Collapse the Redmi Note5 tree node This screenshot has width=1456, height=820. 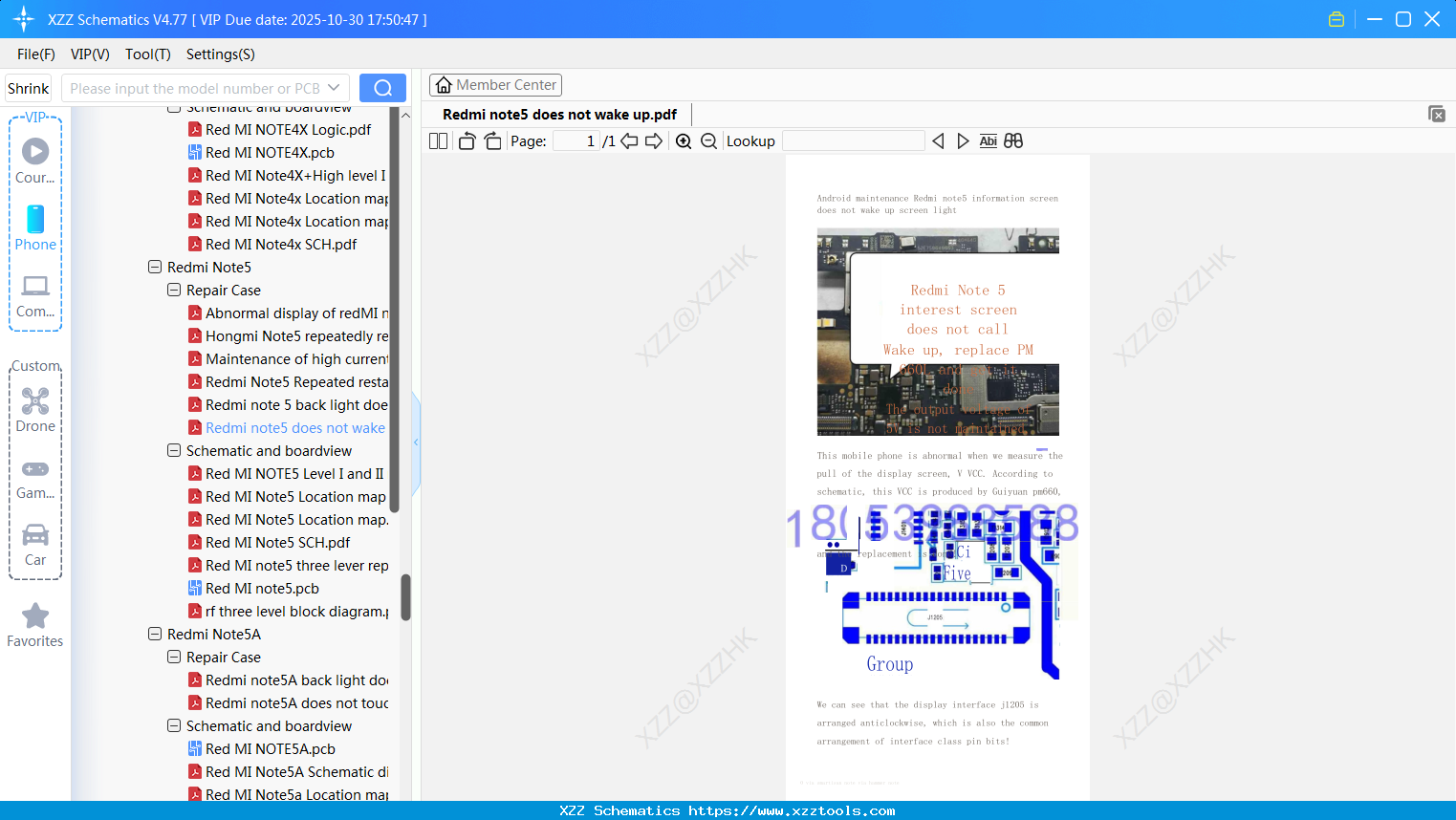[155, 267]
